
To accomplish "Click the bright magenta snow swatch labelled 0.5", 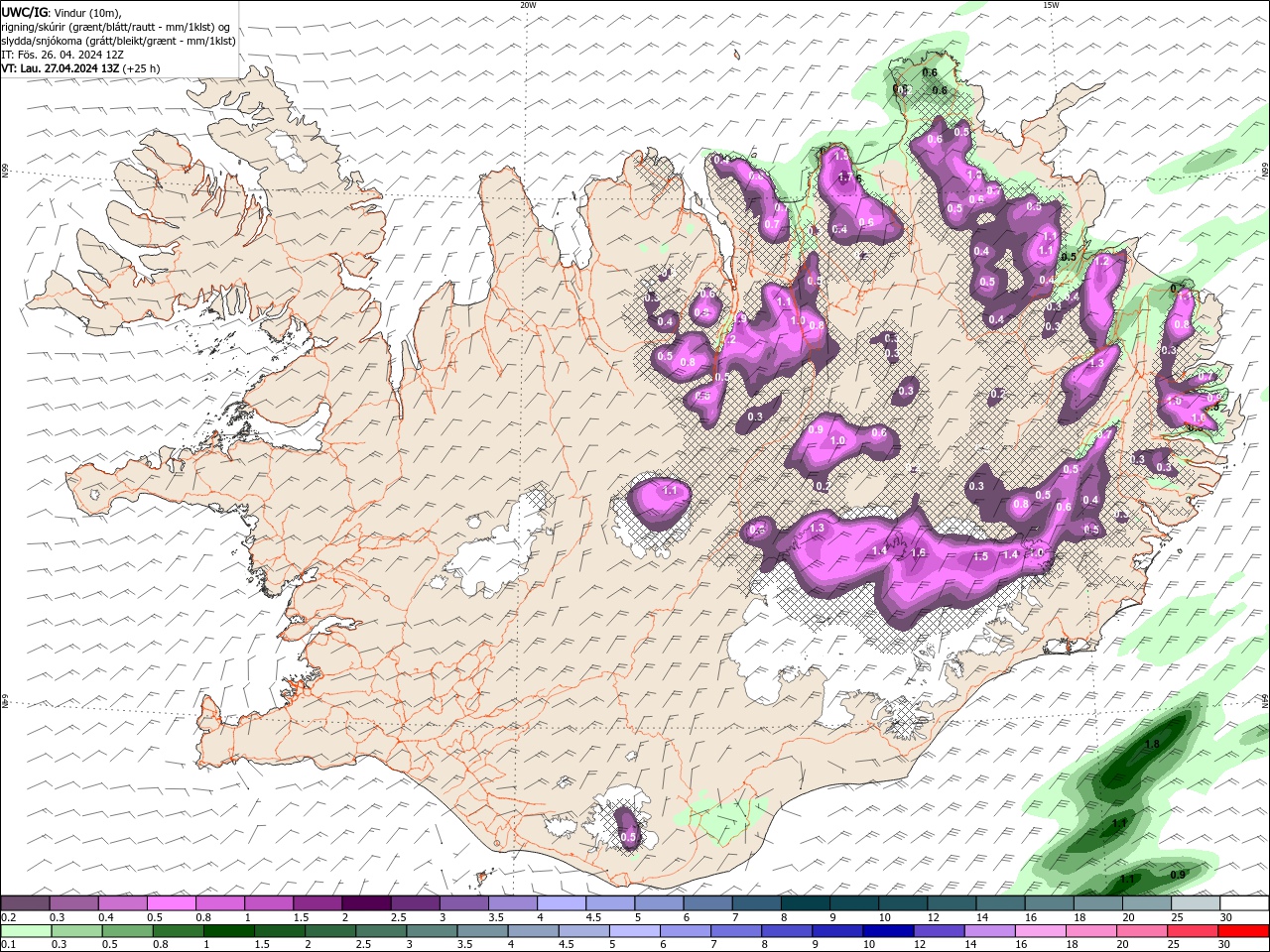I will click(x=171, y=903).
